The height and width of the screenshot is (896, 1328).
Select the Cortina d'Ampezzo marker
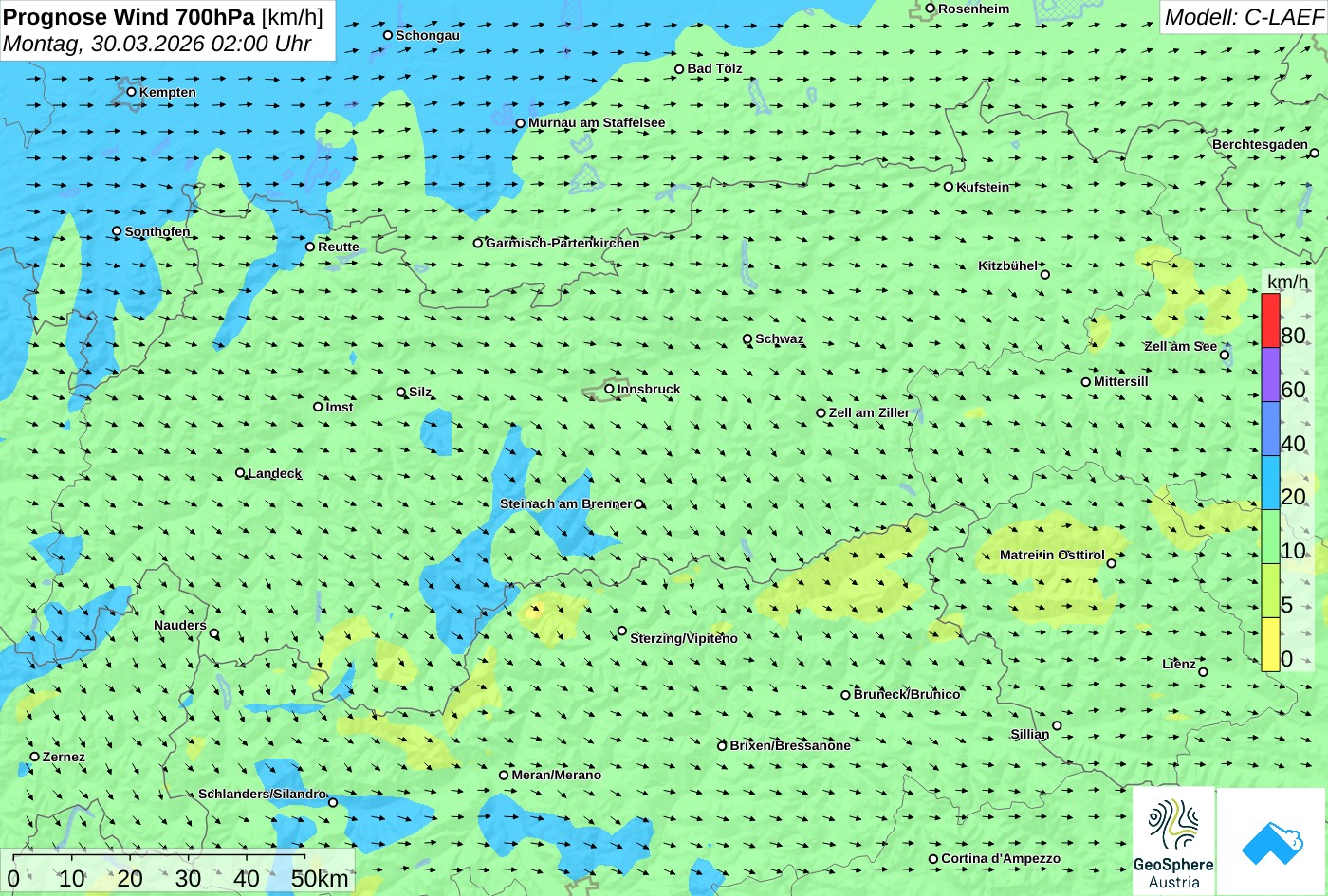(x=933, y=859)
